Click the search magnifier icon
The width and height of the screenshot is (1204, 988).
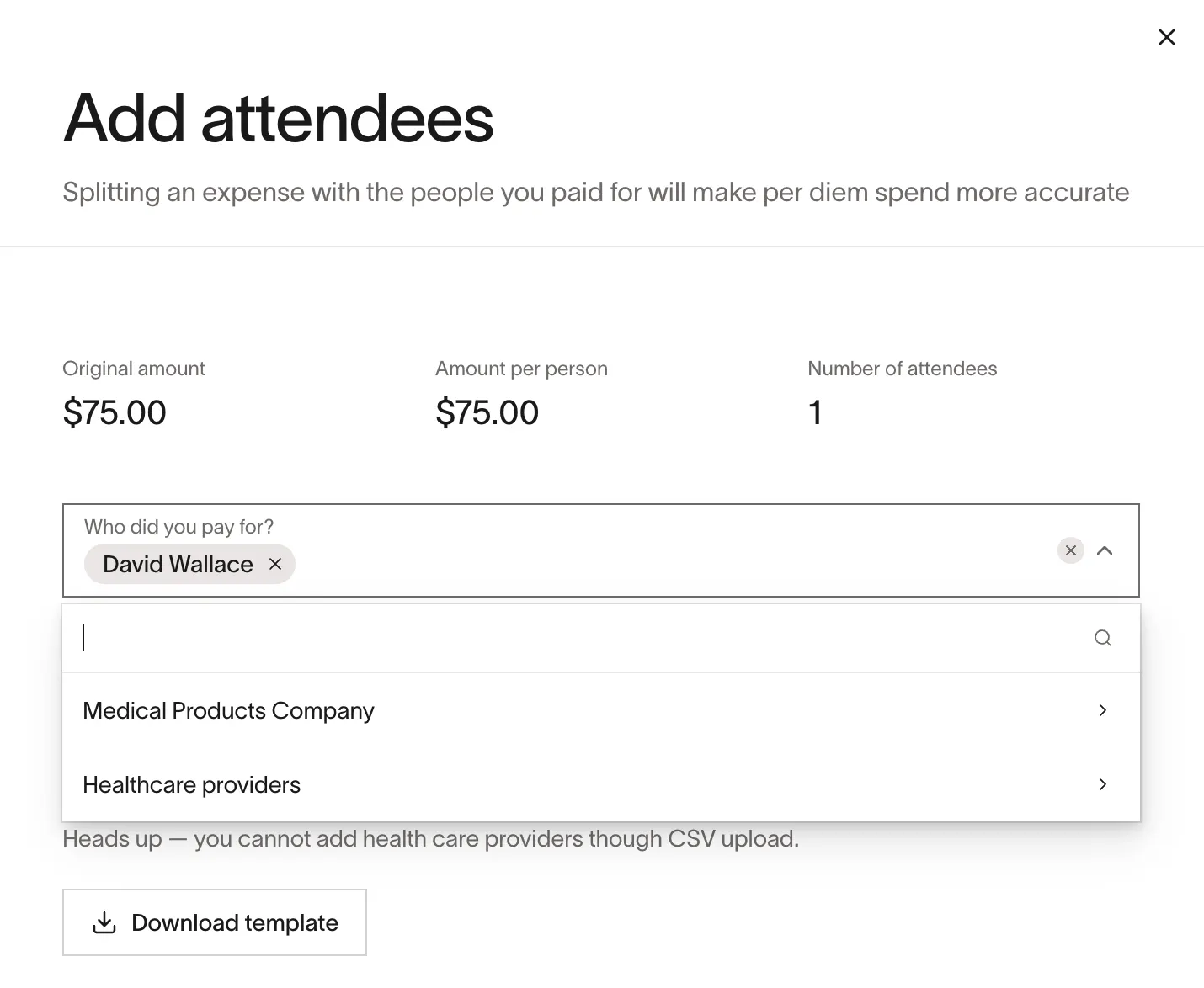point(1102,638)
